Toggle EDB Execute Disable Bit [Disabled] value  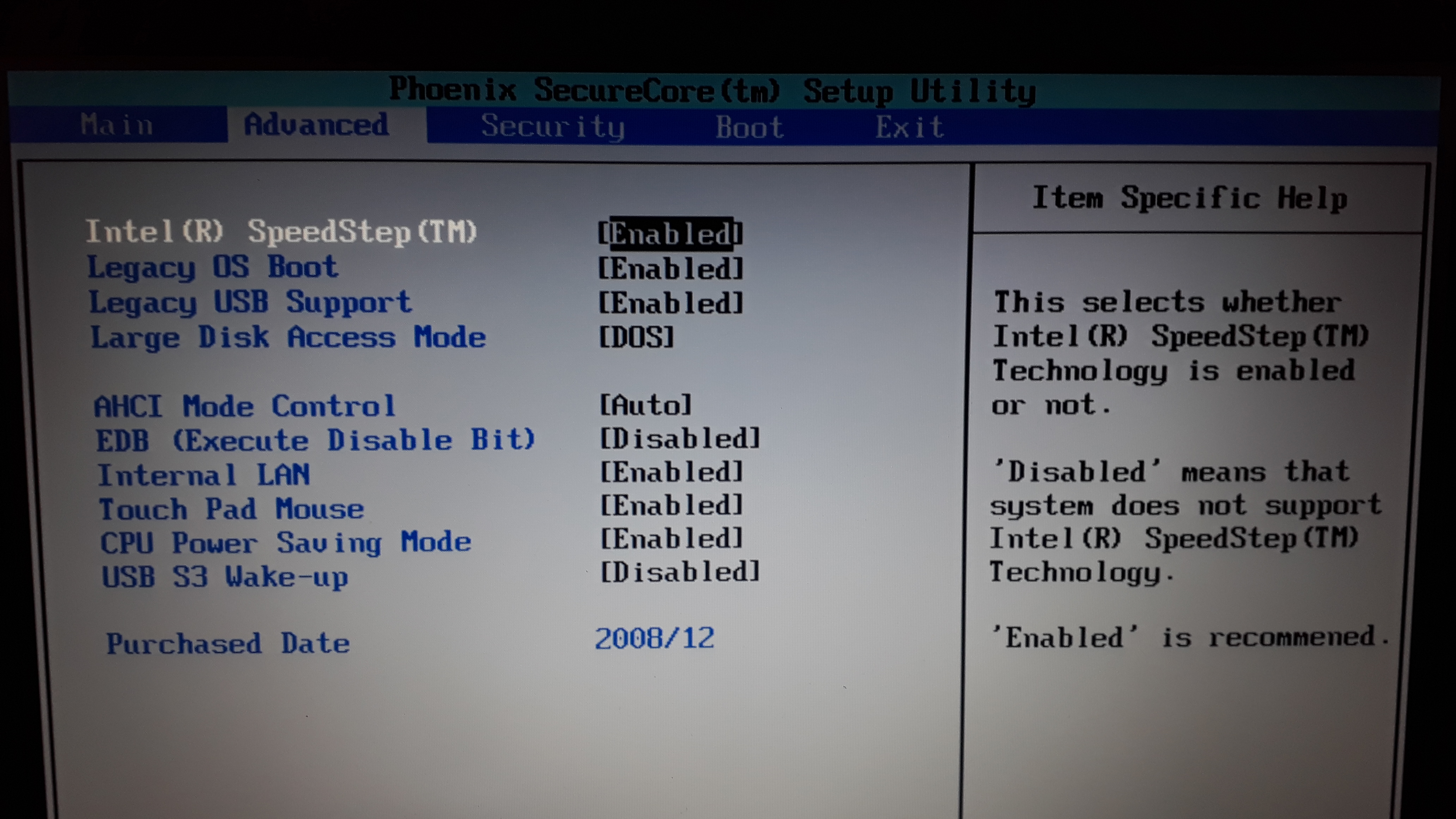(x=680, y=438)
